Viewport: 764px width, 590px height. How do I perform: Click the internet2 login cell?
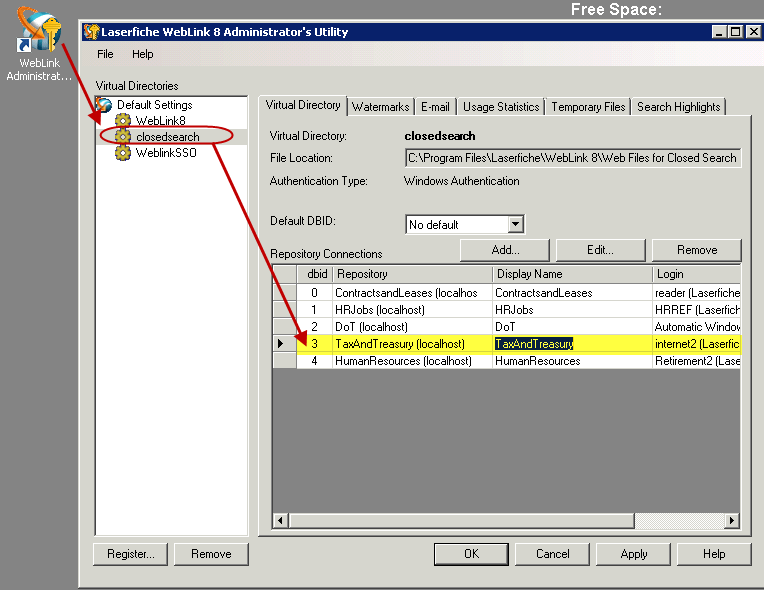[697, 344]
